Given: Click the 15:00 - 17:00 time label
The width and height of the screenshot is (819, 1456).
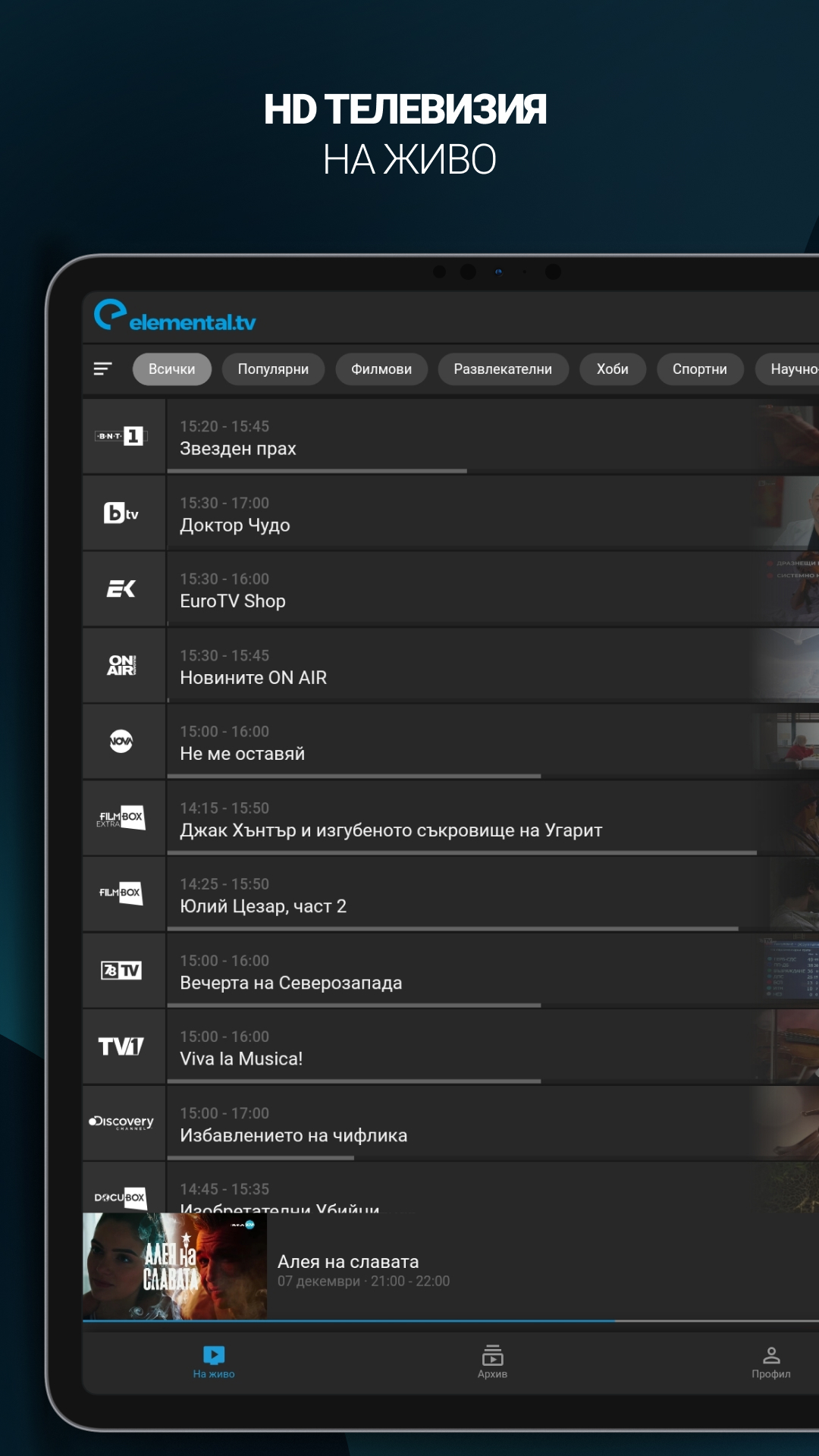Looking at the screenshot, I should click(x=224, y=1113).
